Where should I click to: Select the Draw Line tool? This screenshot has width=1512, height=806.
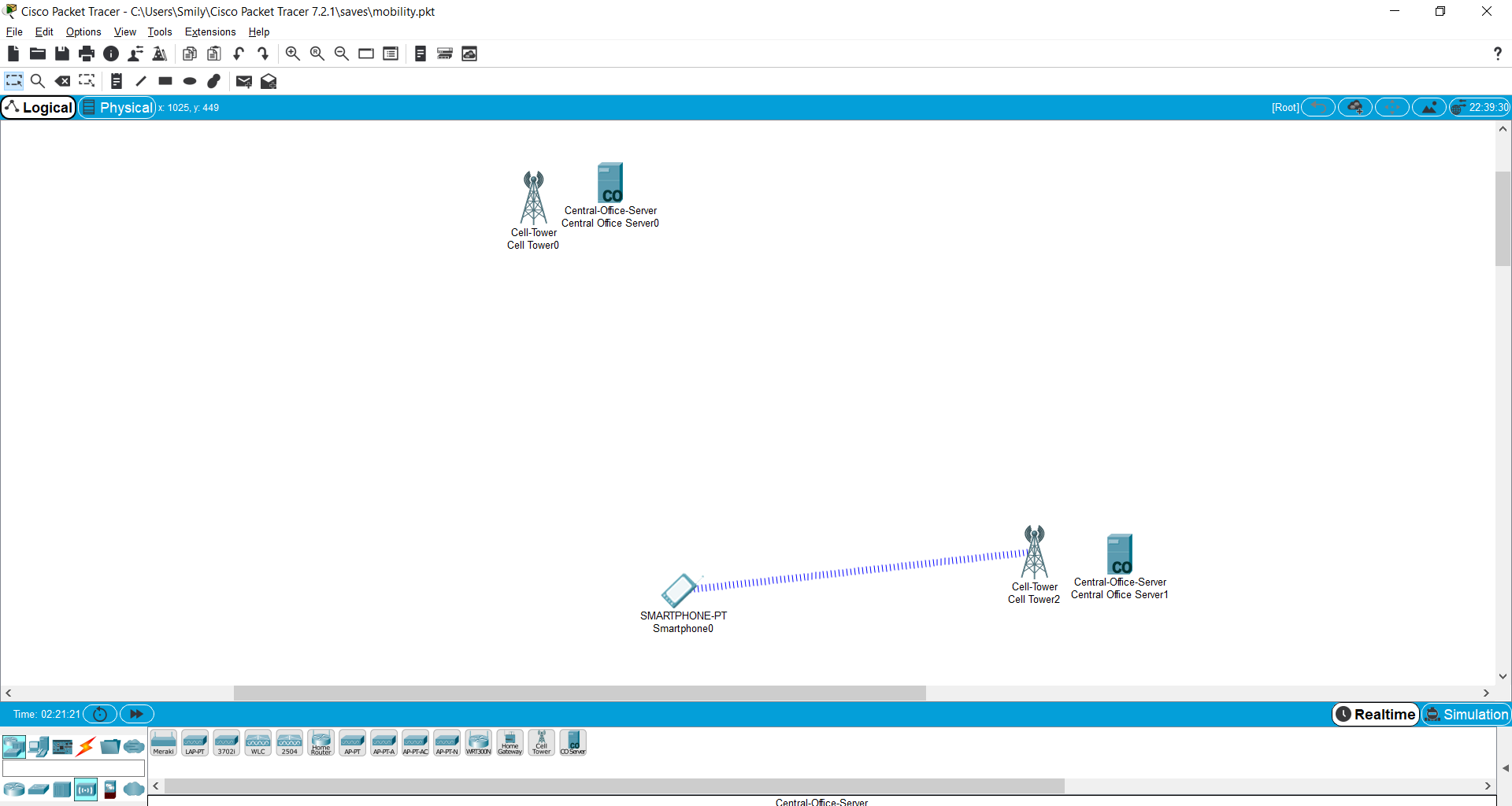point(141,81)
